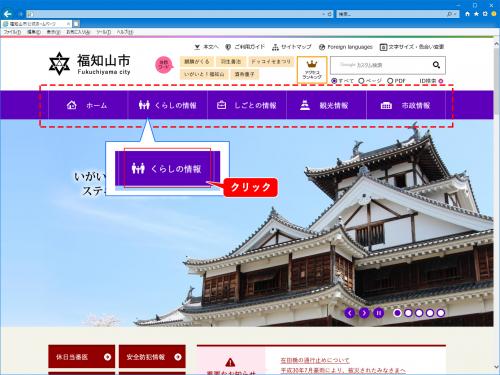Click the Fukuchiyama city star logo
The height and width of the screenshot is (375, 500).
tap(59, 63)
